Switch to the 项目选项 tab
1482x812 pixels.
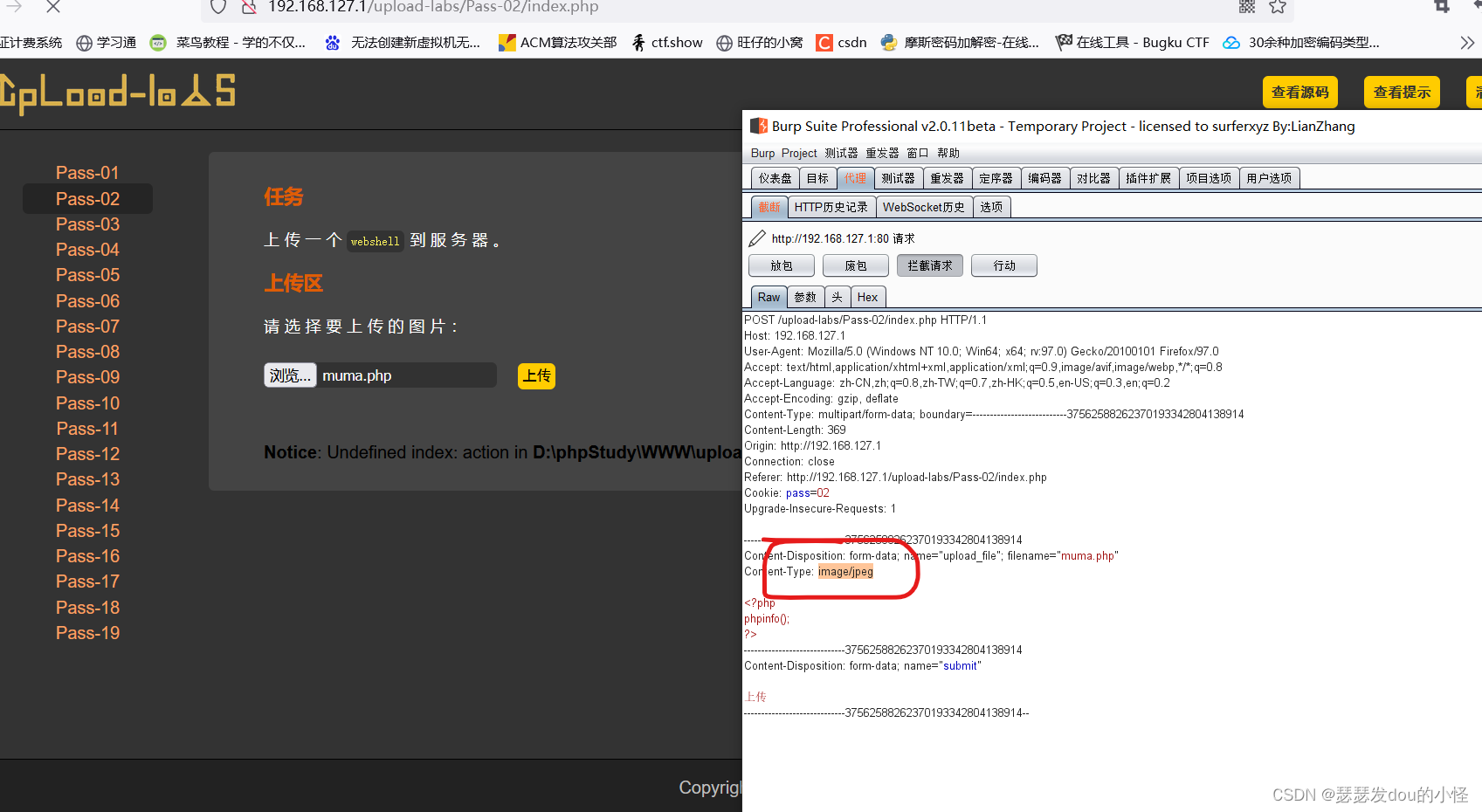point(1209,178)
